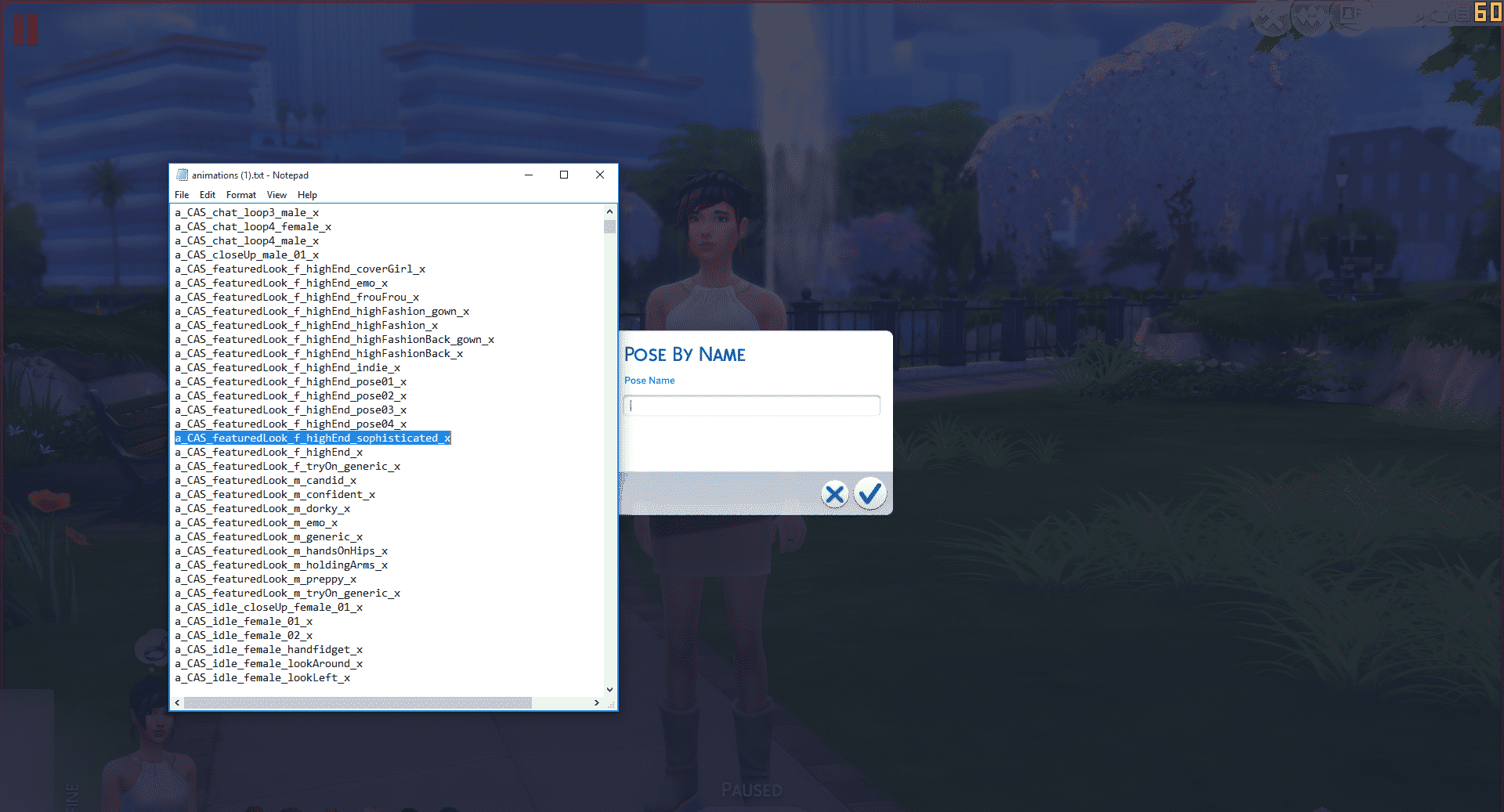The image size is (1504, 812).
Task: Cancel Pose By Name with the X icon
Action: [x=833, y=493]
